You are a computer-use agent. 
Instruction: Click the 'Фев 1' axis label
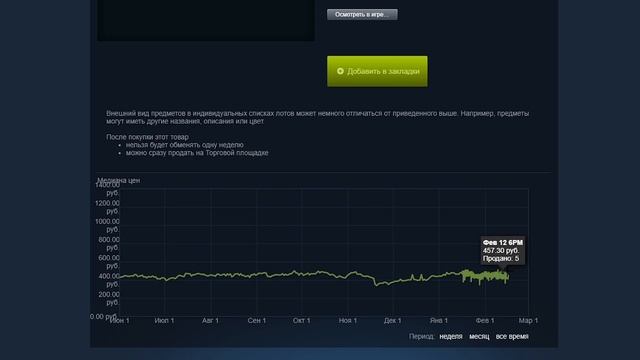pos(485,320)
